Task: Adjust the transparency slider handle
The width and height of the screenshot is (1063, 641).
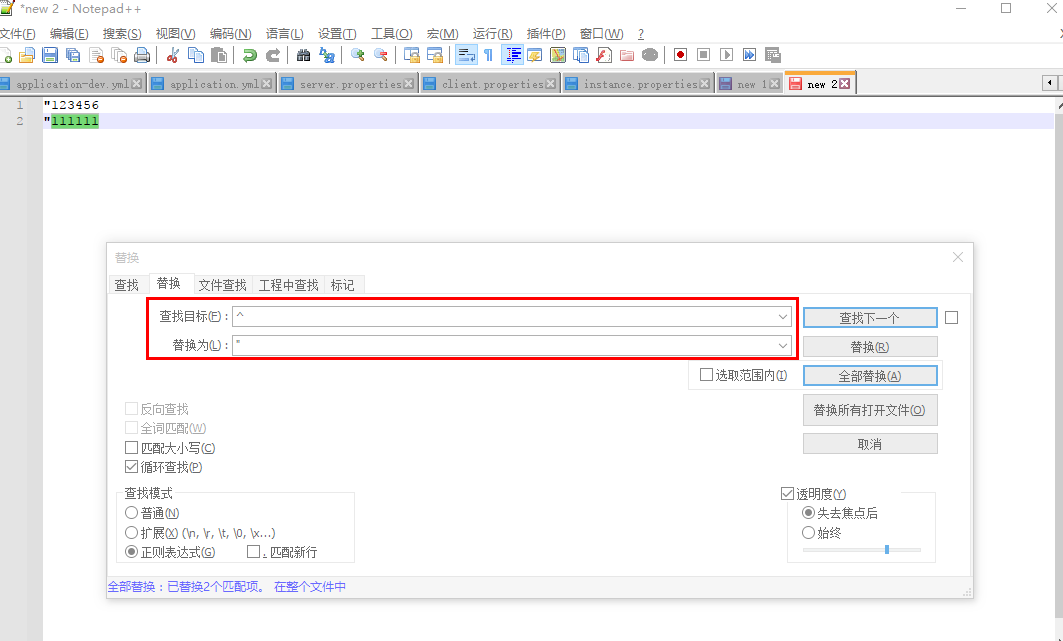Action: 887,550
